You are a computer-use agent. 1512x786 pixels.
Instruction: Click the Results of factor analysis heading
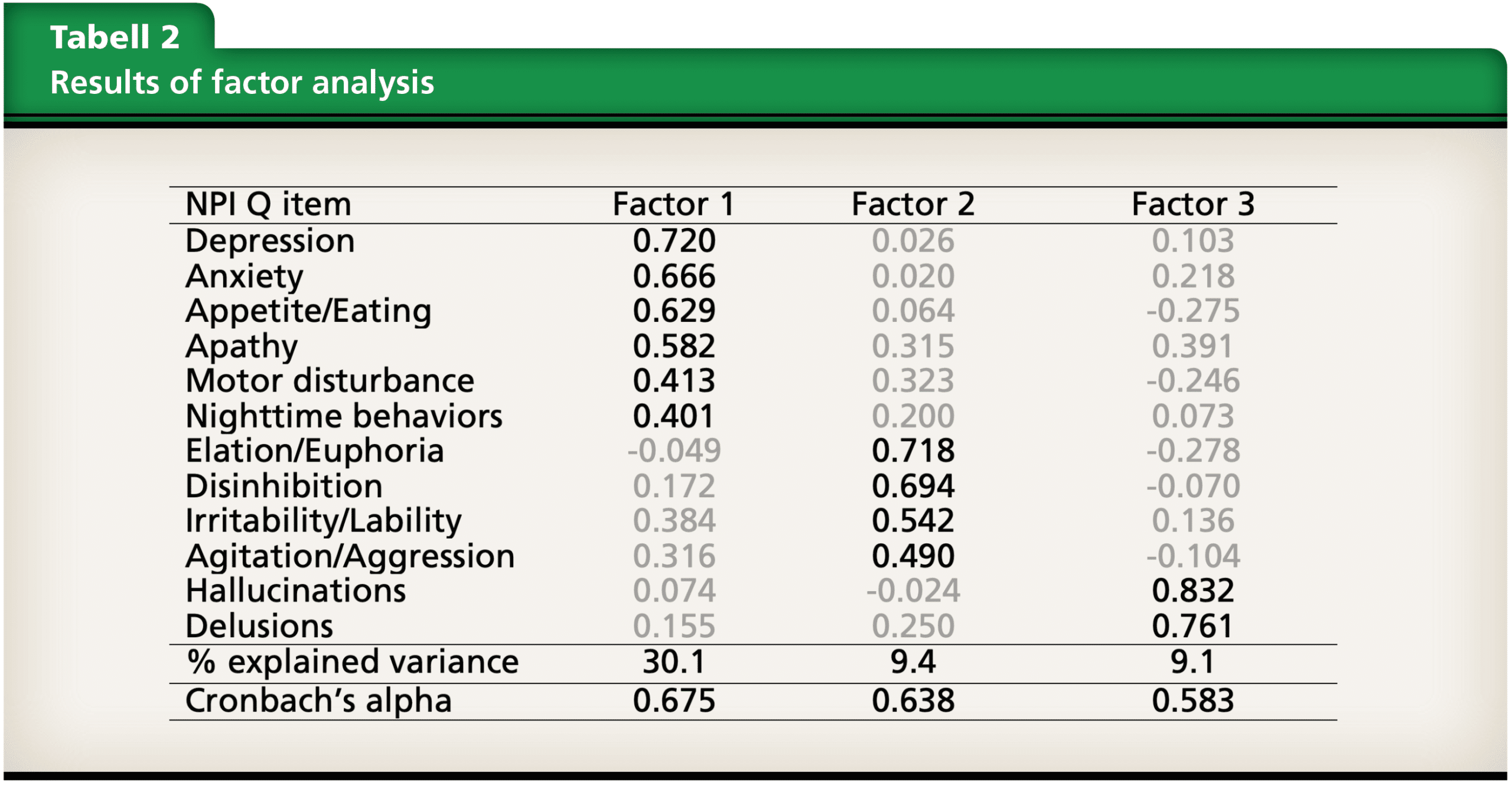242,82
